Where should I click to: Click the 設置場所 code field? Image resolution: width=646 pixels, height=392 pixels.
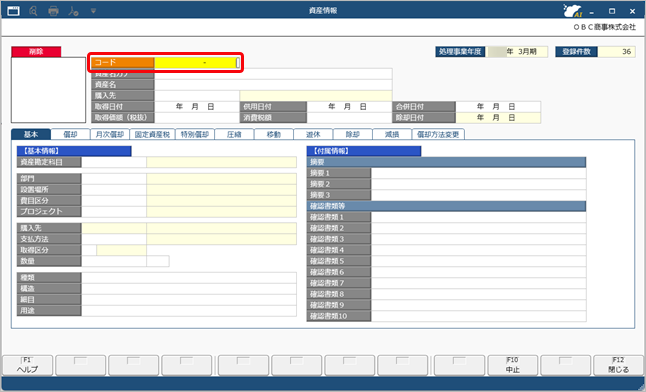click(x=114, y=190)
